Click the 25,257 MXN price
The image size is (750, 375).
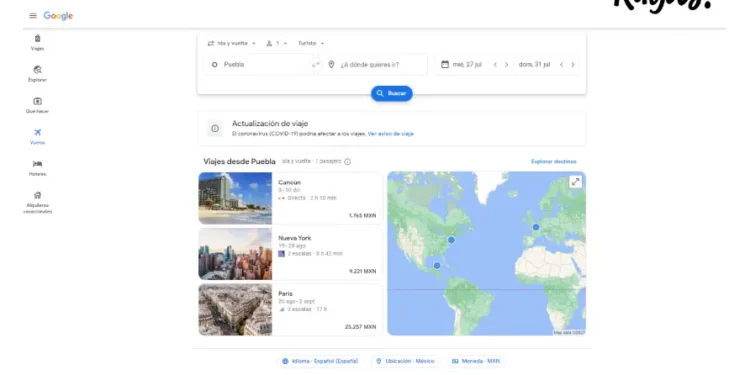click(361, 327)
